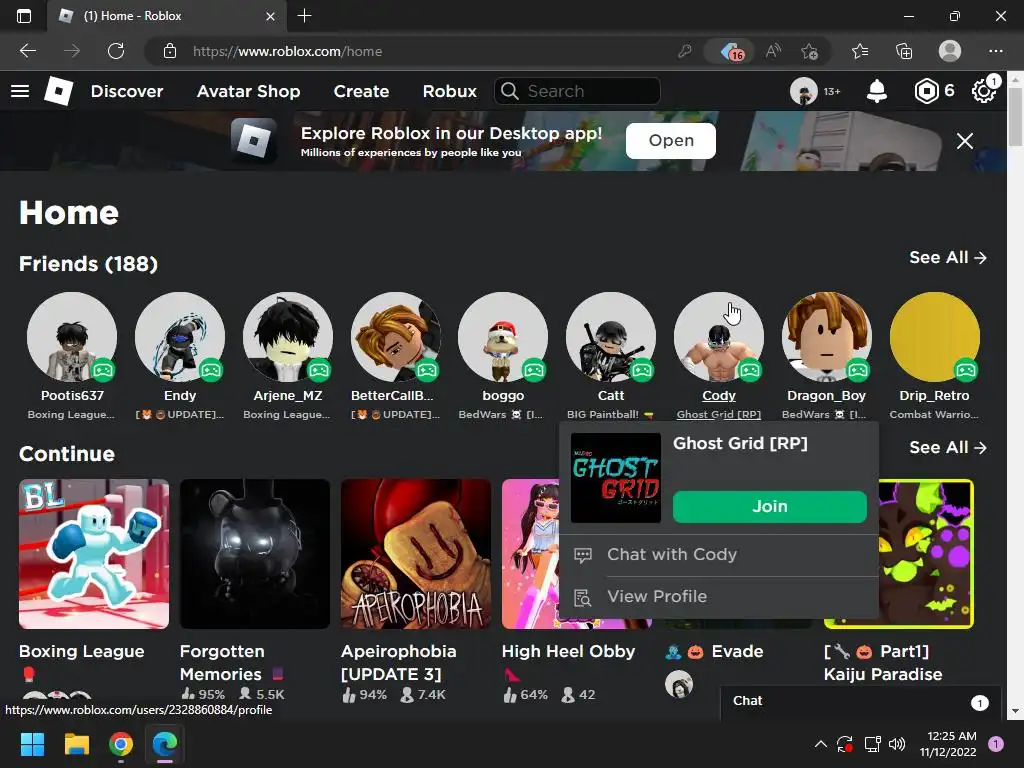
Task: Open the notifications bell
Action: 876,91
